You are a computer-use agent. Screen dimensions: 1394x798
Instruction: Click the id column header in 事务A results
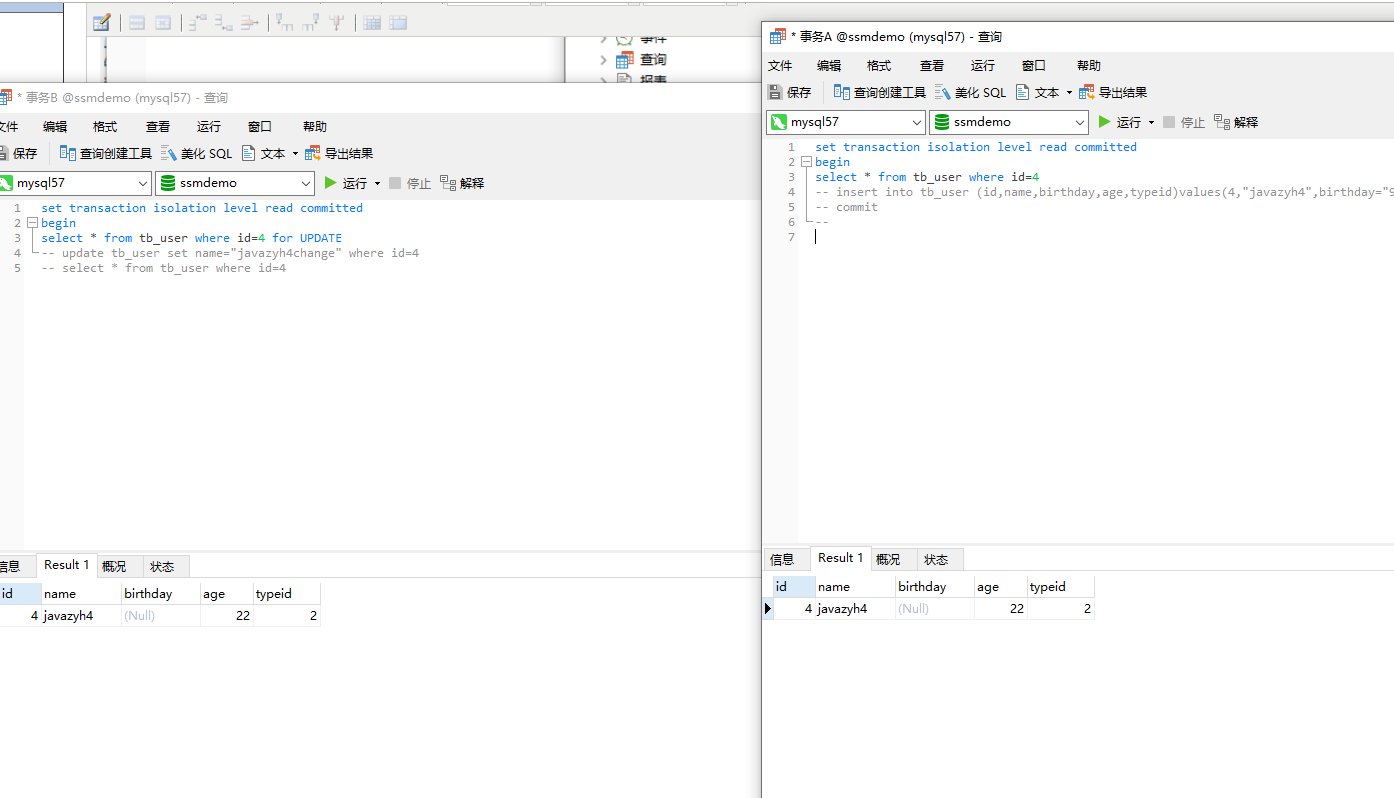pyautogui.click(x=794, y=587)
